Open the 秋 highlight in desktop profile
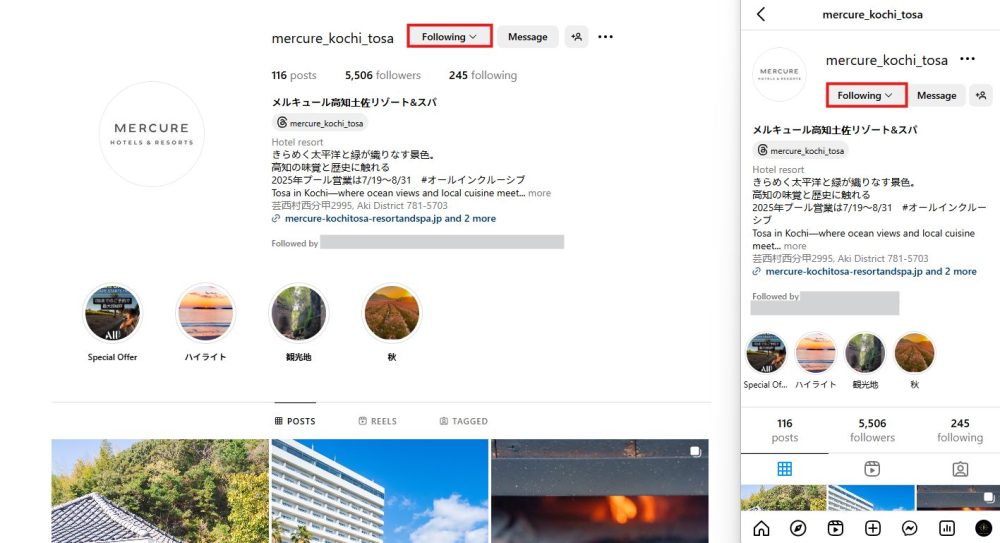This screenshot has width=1000, height=543. click(392, 313)
